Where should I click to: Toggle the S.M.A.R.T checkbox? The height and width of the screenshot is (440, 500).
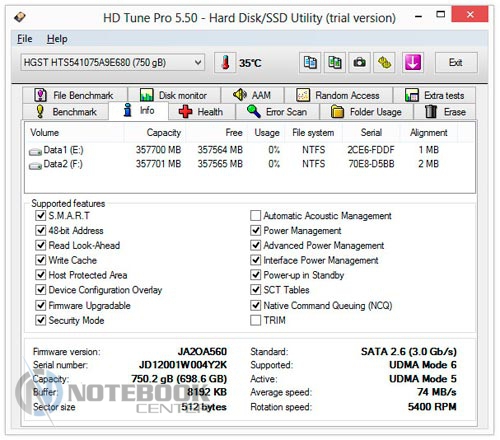tap(41, 215)
